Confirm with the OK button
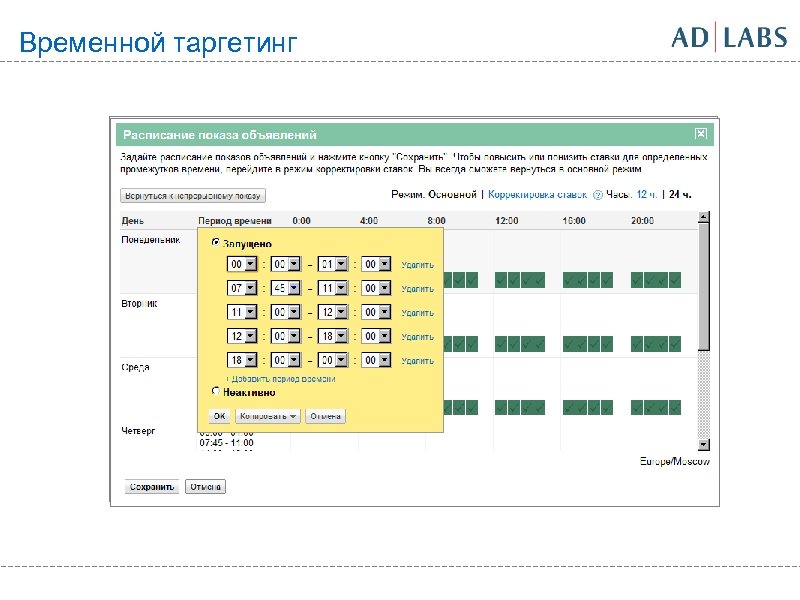800x600 pixels. coord(219,416)
